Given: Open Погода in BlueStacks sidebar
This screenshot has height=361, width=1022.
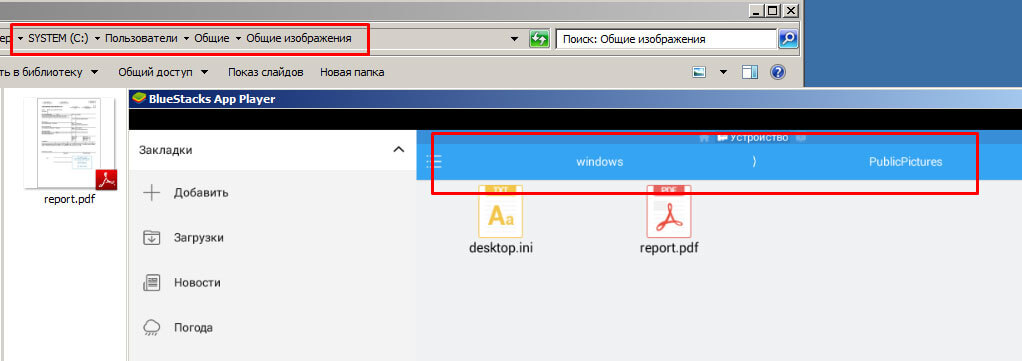Looking at the screenshot, I should tap(194, 327).
